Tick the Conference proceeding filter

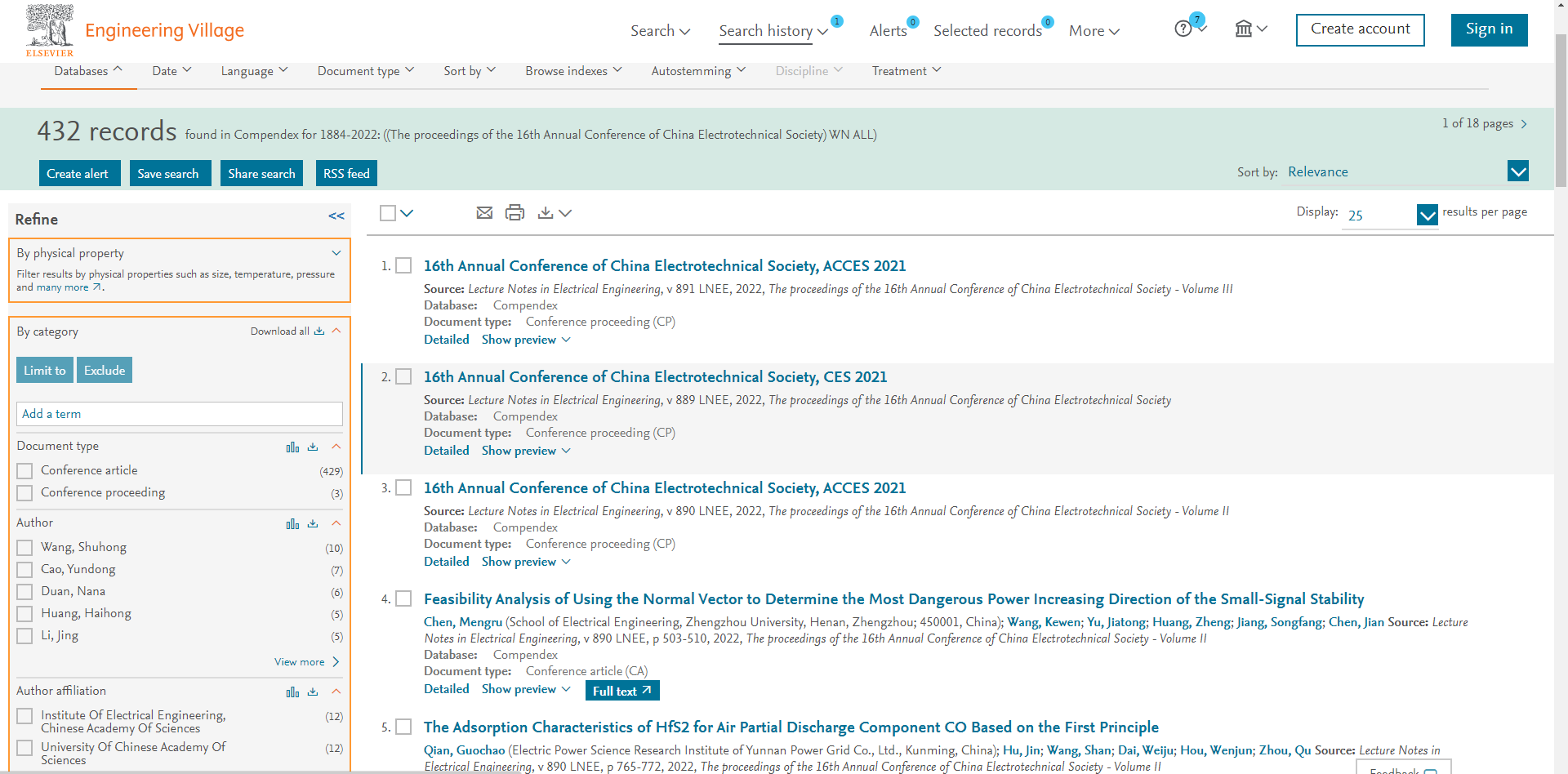[x=24, y=493]
